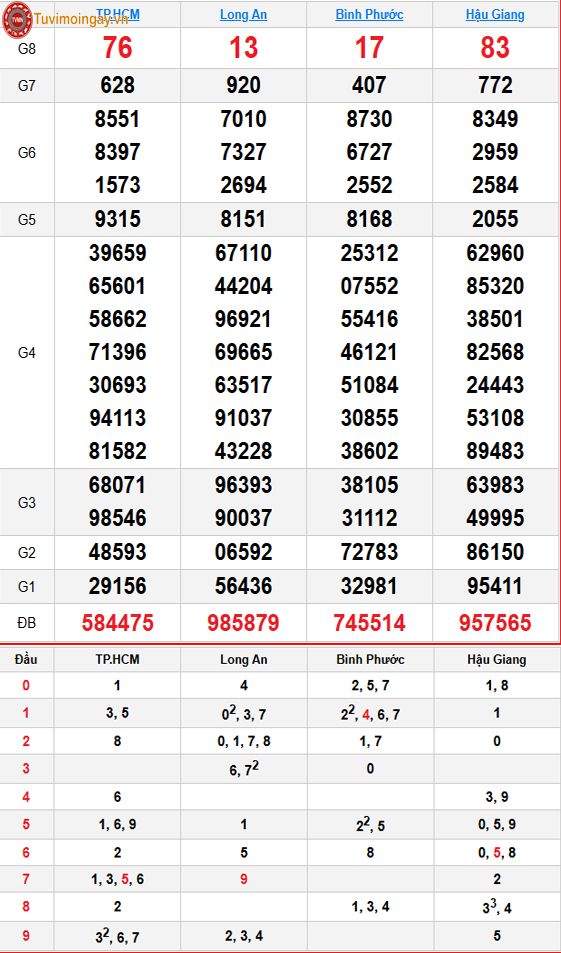
Task: Select the G4 number 96921
Action: click(243, 319)
